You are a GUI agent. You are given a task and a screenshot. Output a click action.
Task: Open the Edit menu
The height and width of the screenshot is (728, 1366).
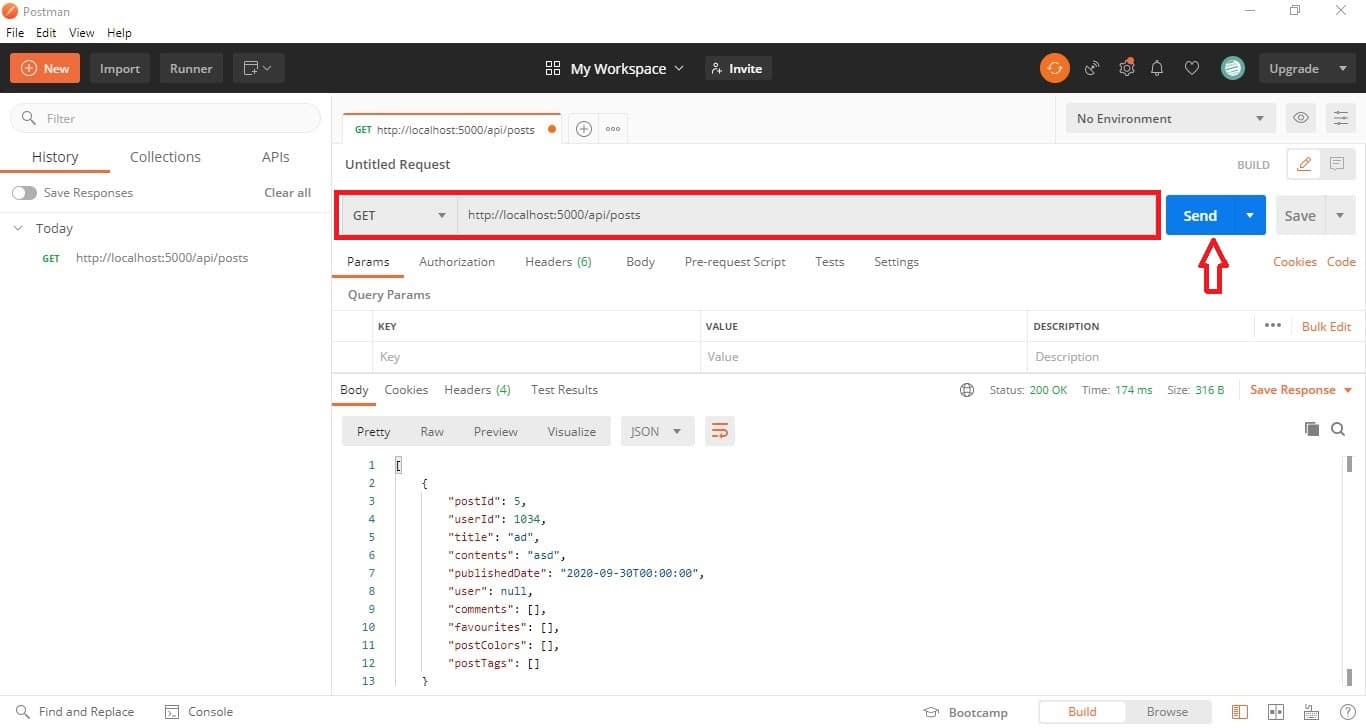click(46, 33)
